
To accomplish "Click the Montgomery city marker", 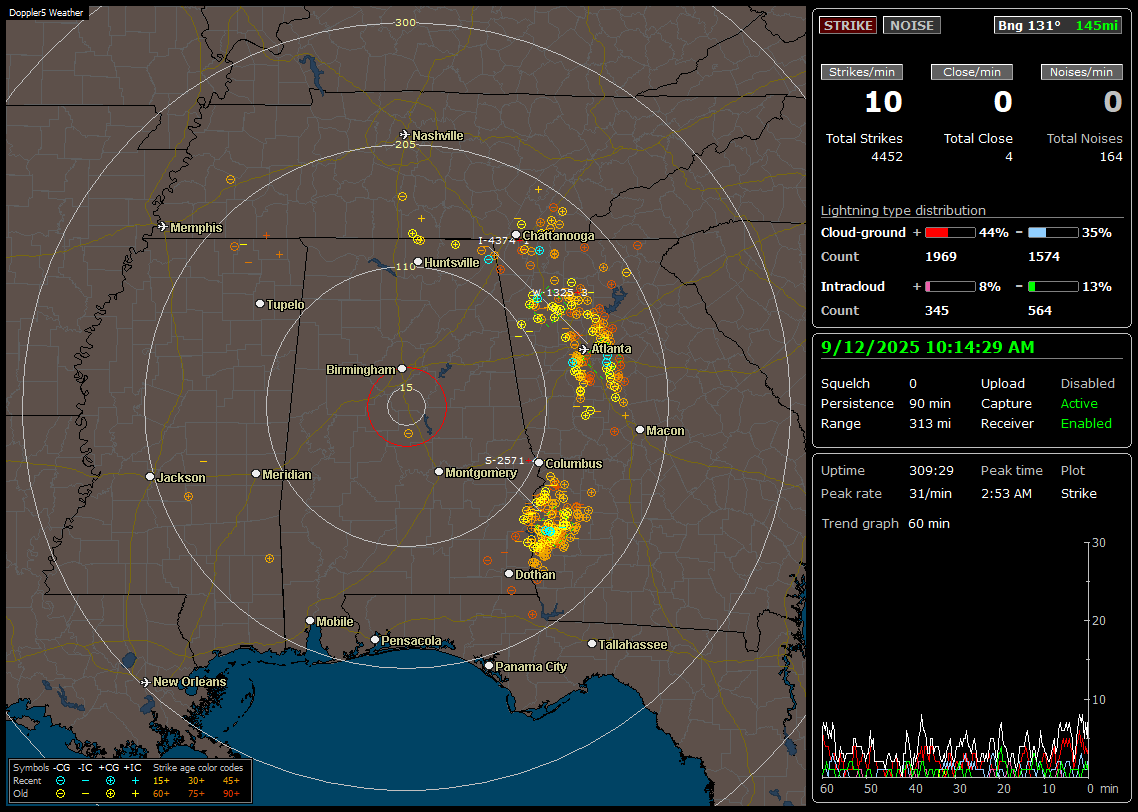I will pos(438,472).
